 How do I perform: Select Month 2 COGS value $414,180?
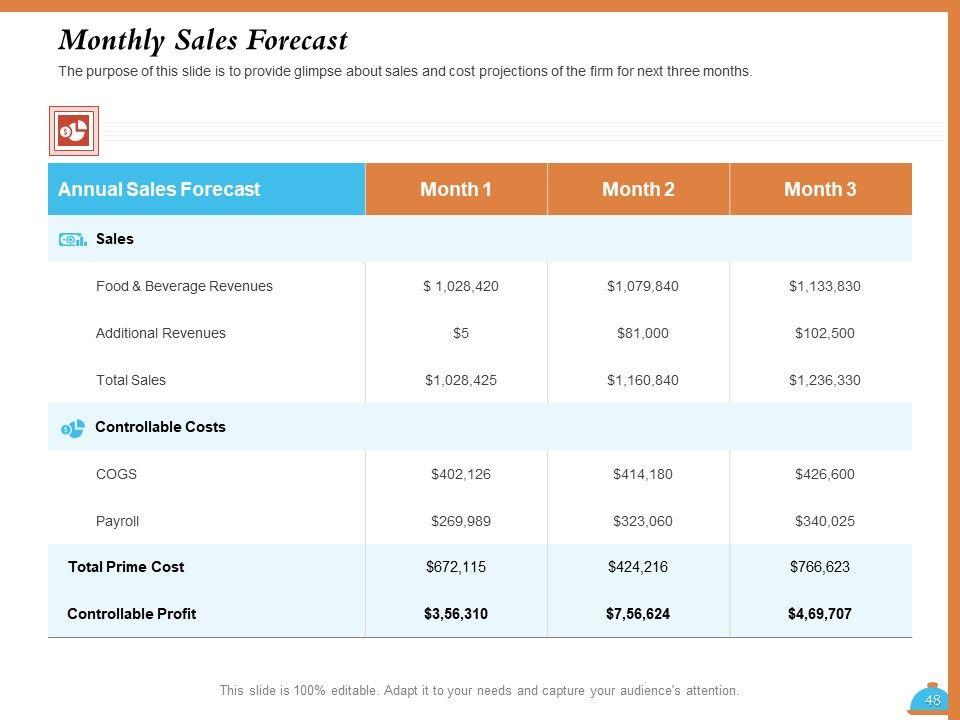(643, 474)
